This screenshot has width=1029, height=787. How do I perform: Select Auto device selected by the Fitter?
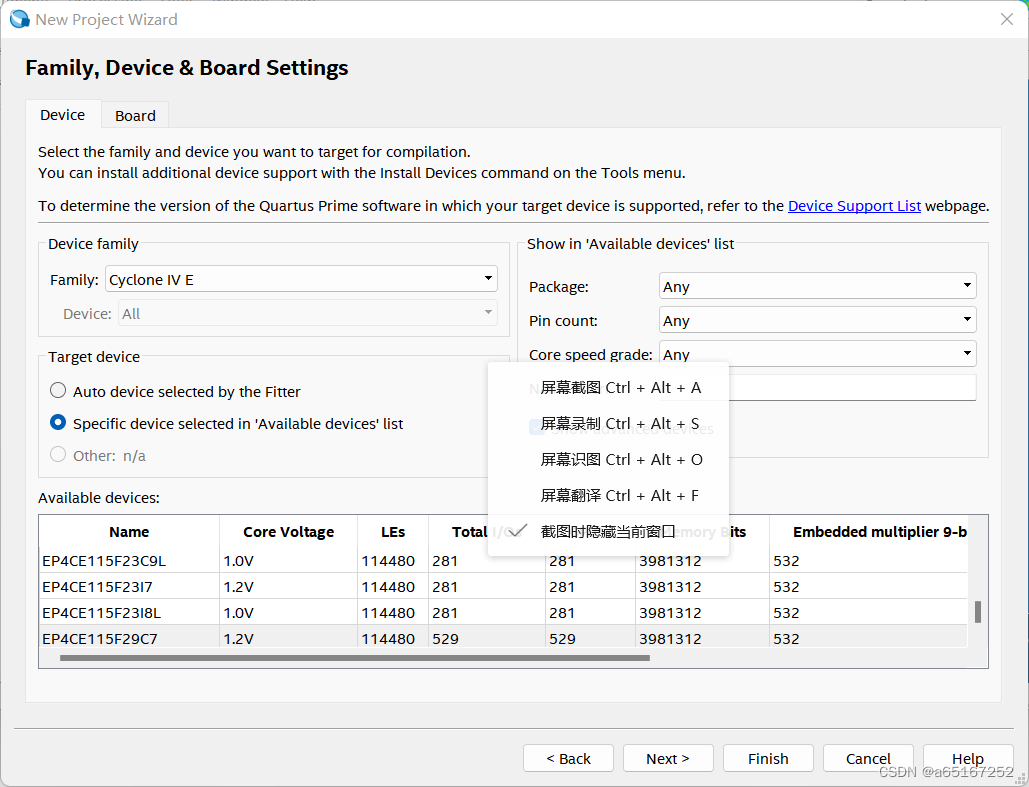(x=175, y=391)
